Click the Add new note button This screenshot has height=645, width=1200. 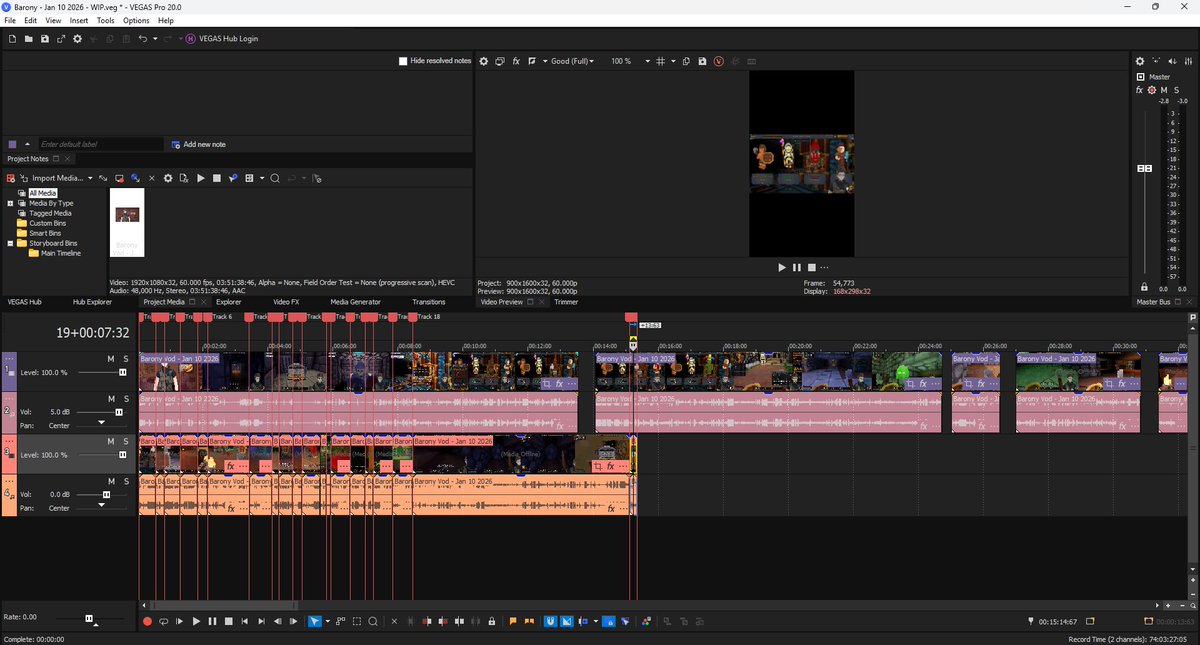click(x=198, y=144)
